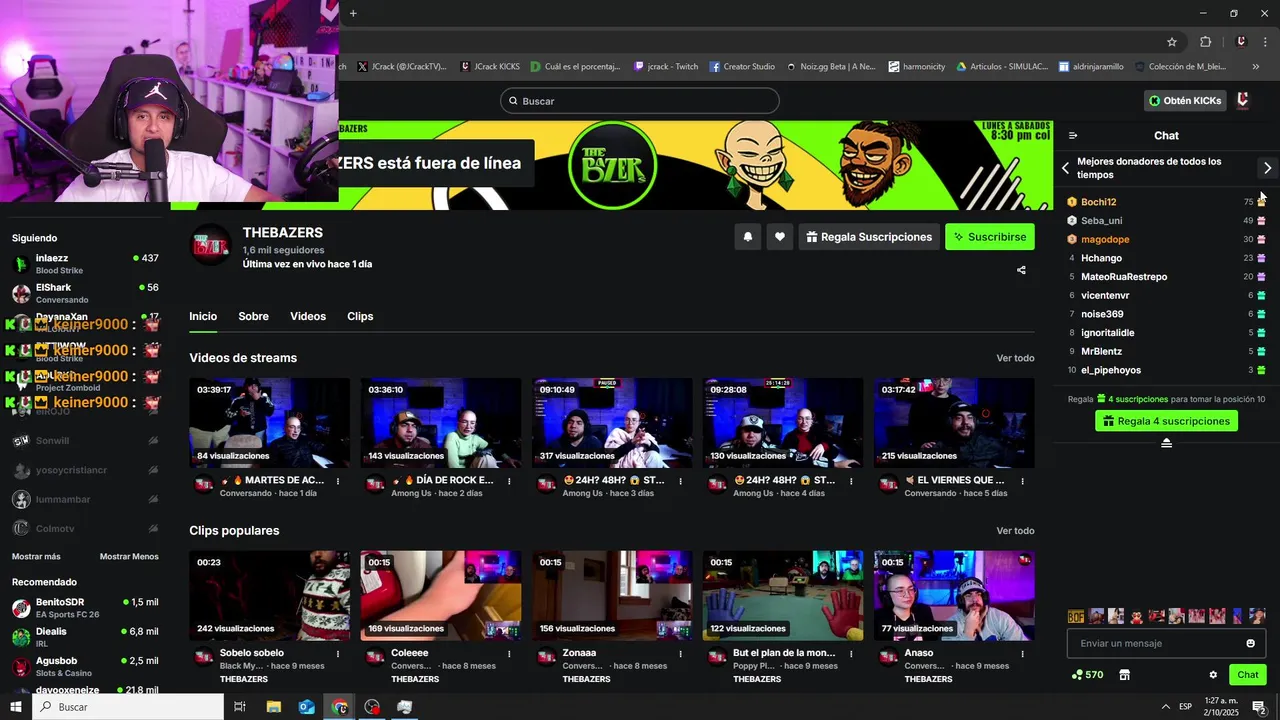Open options menu for MARTES DE AC... video
Viewport: 1280px width, 720px height.
coord(338,481)
